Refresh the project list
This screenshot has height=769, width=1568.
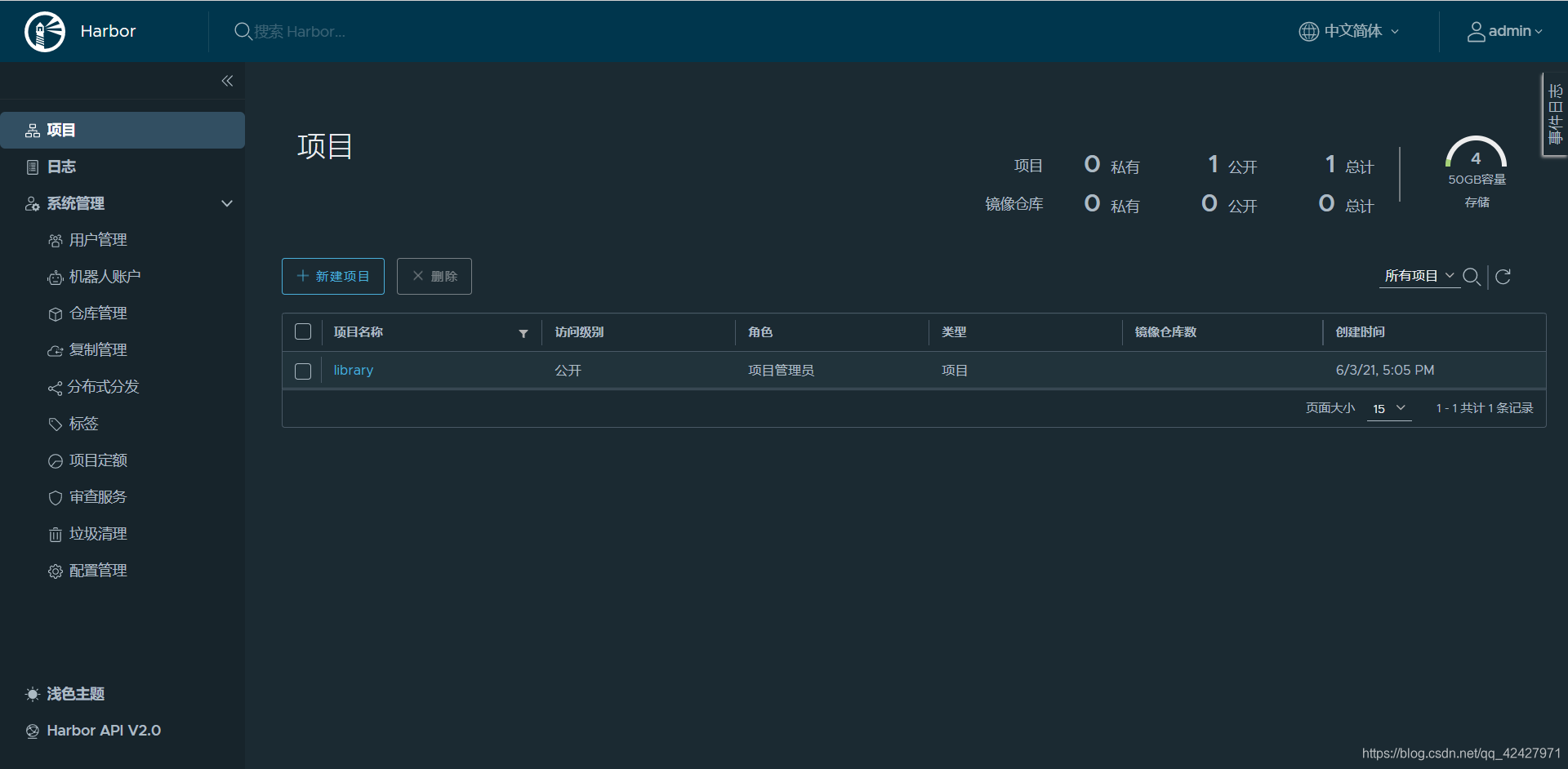pos(1503,277)
